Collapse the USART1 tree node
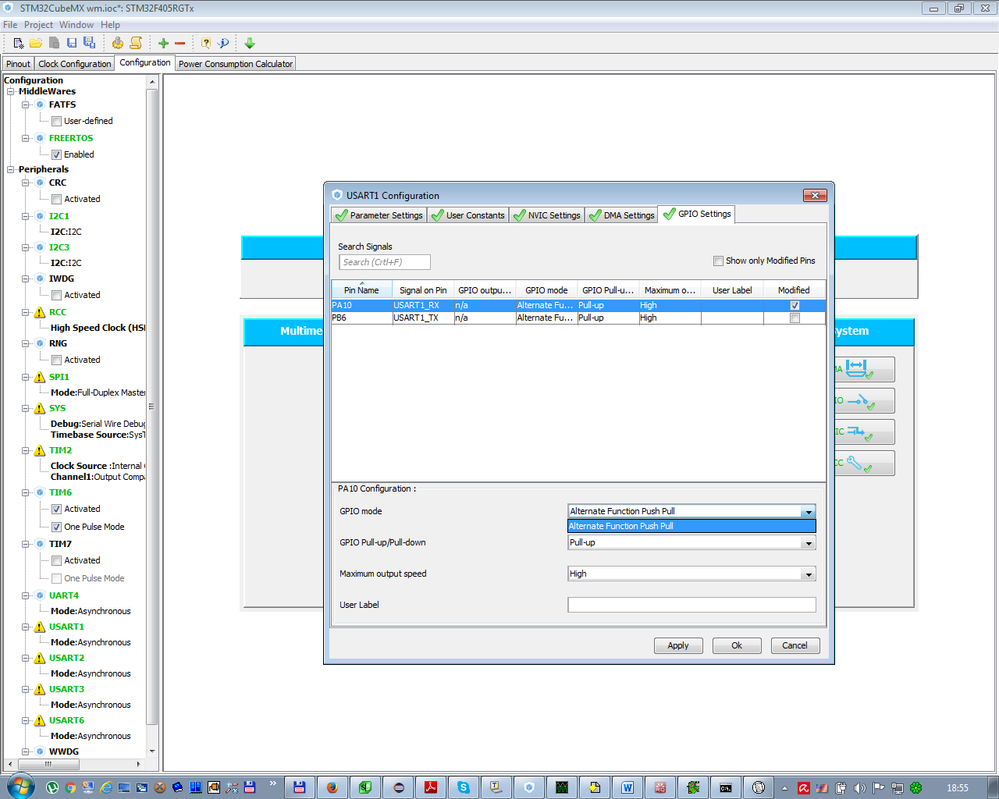Screen dimensions: 999x799 point(25,627)
